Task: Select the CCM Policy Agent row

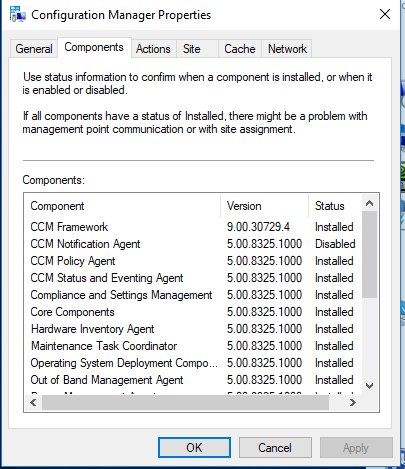Action: click(193, 261)
